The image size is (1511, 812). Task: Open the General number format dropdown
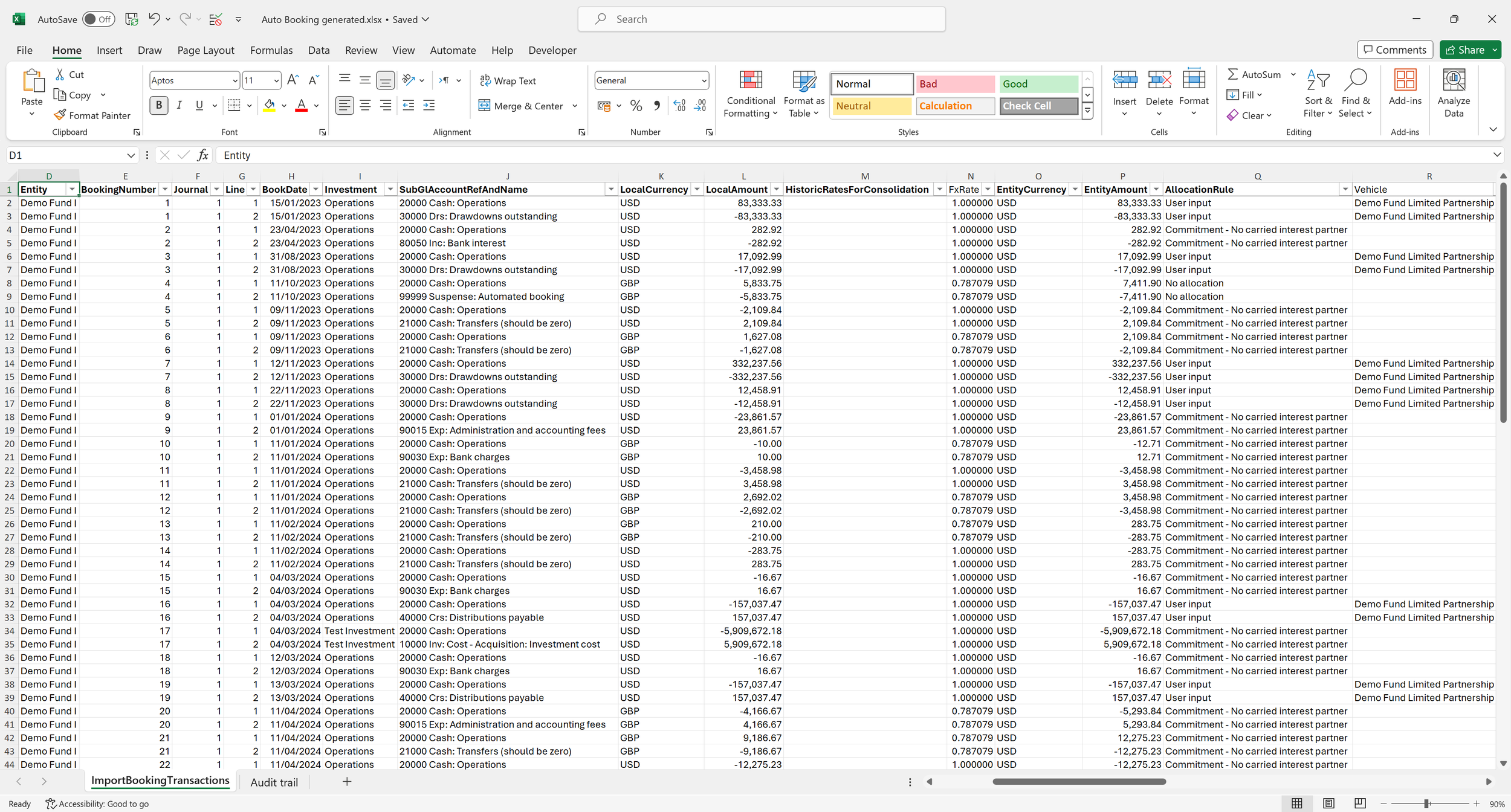[704, 81]
